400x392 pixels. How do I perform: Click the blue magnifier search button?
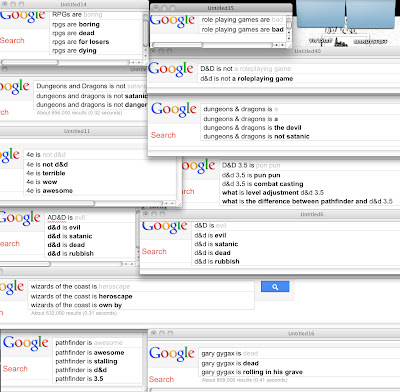[275, 287]
